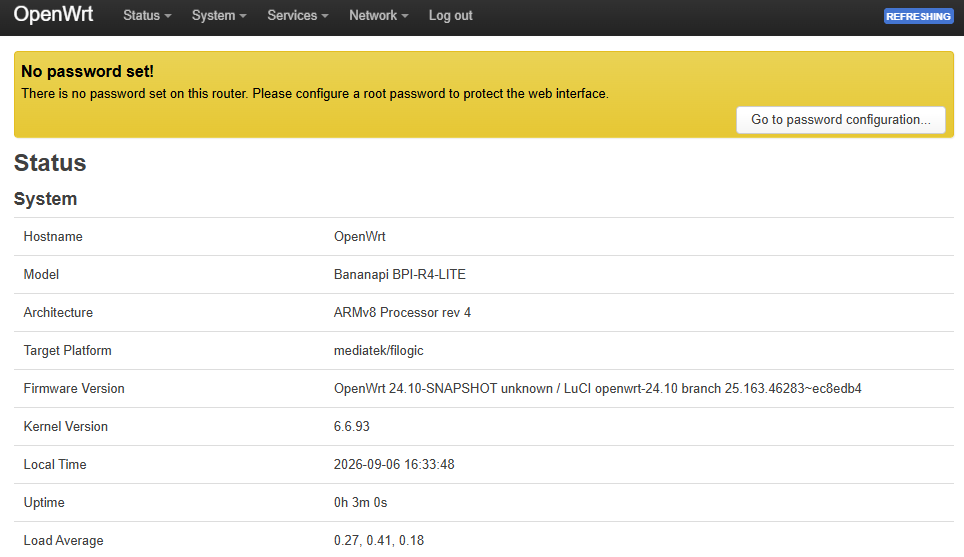This screenshot has width=964, height=557.
Task: Click the Local Time value
Action: coord(394,465)
